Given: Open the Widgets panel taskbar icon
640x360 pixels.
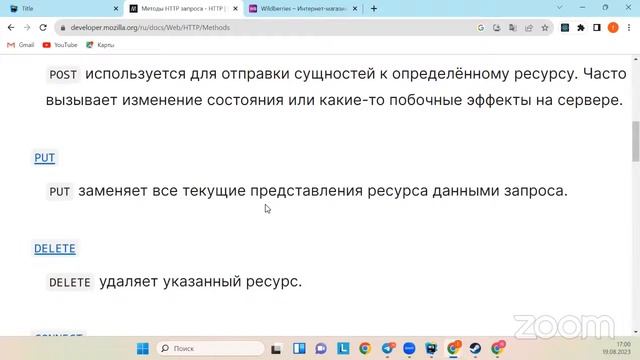Looking at the screenshot, I should coord(299,349).
